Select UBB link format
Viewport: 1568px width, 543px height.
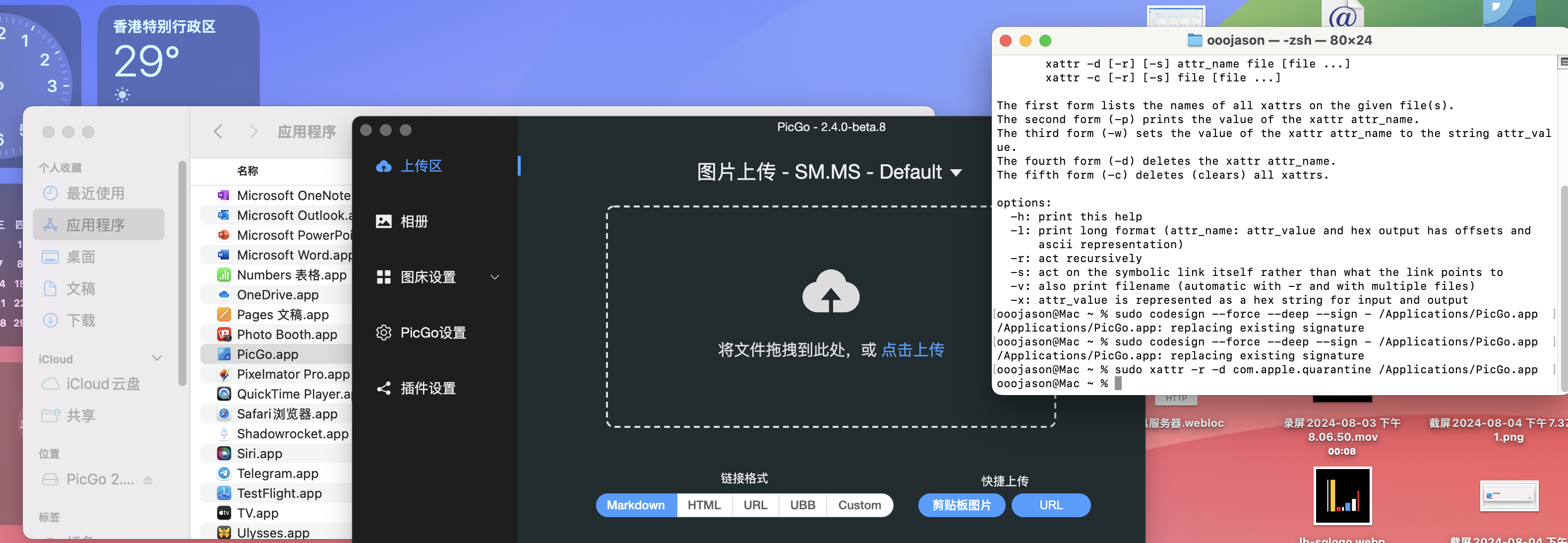pos(802,505)
